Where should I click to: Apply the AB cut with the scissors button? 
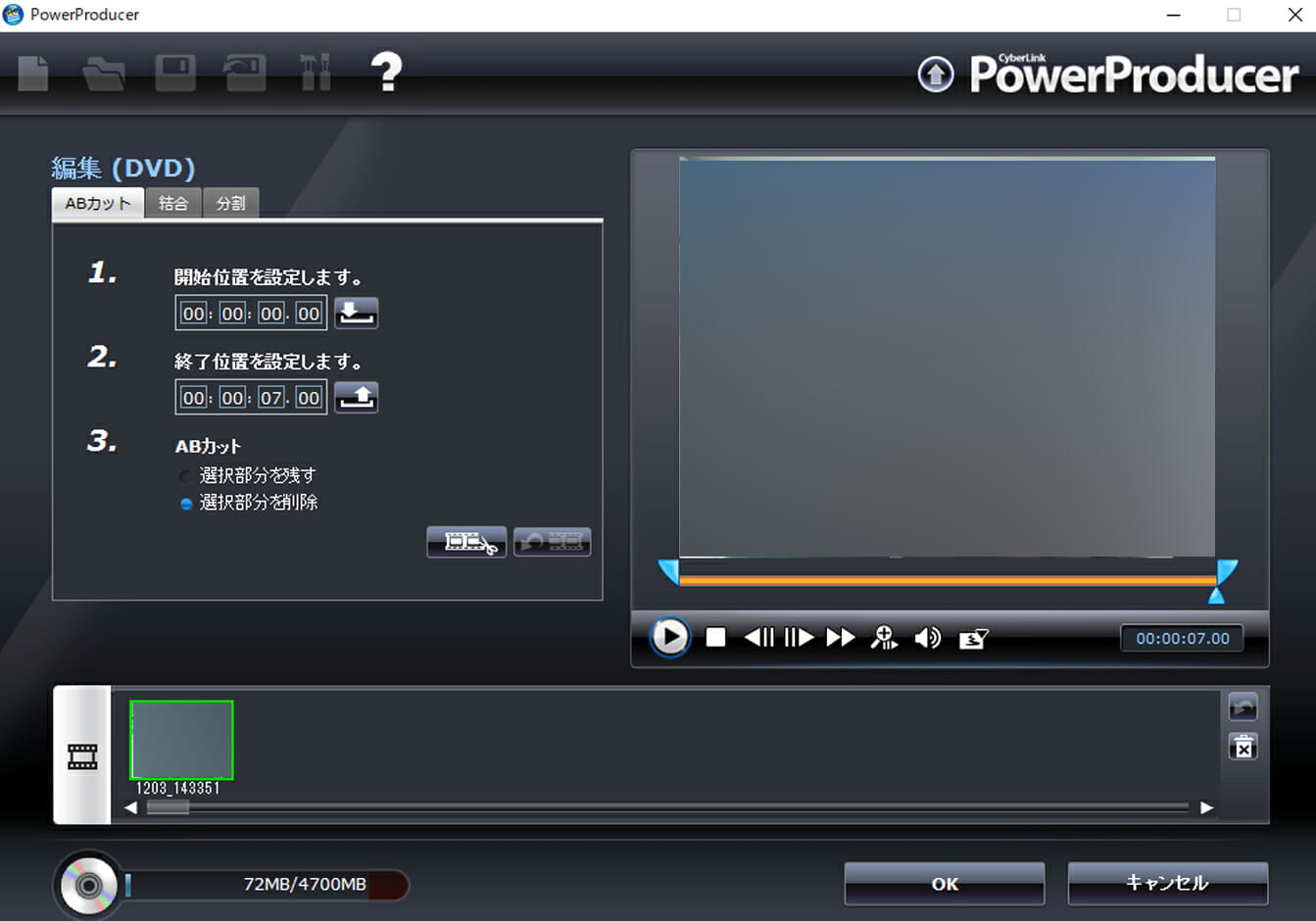[467, 542]
